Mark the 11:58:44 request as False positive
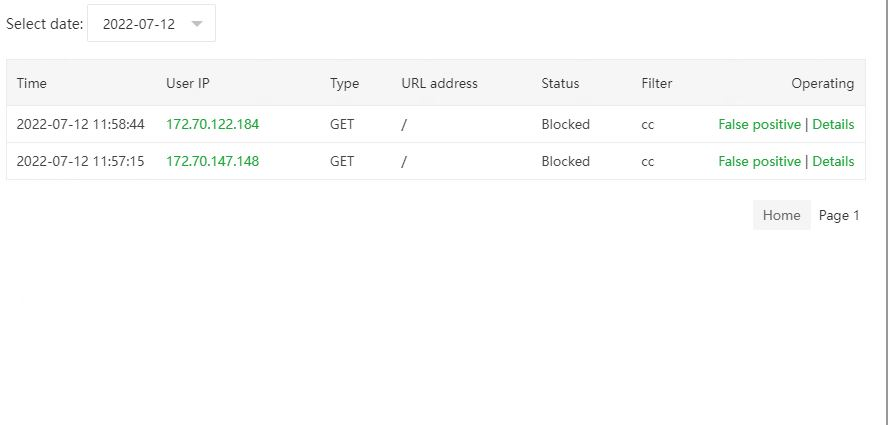 [759, 125]
